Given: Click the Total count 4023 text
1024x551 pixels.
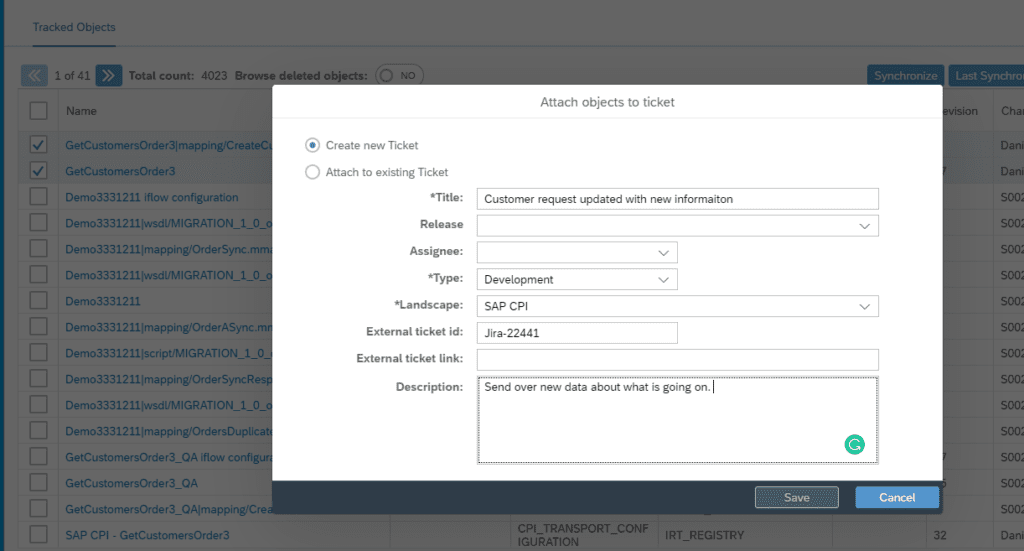Looking at the screenshot, I should click(x=178, y=76).
